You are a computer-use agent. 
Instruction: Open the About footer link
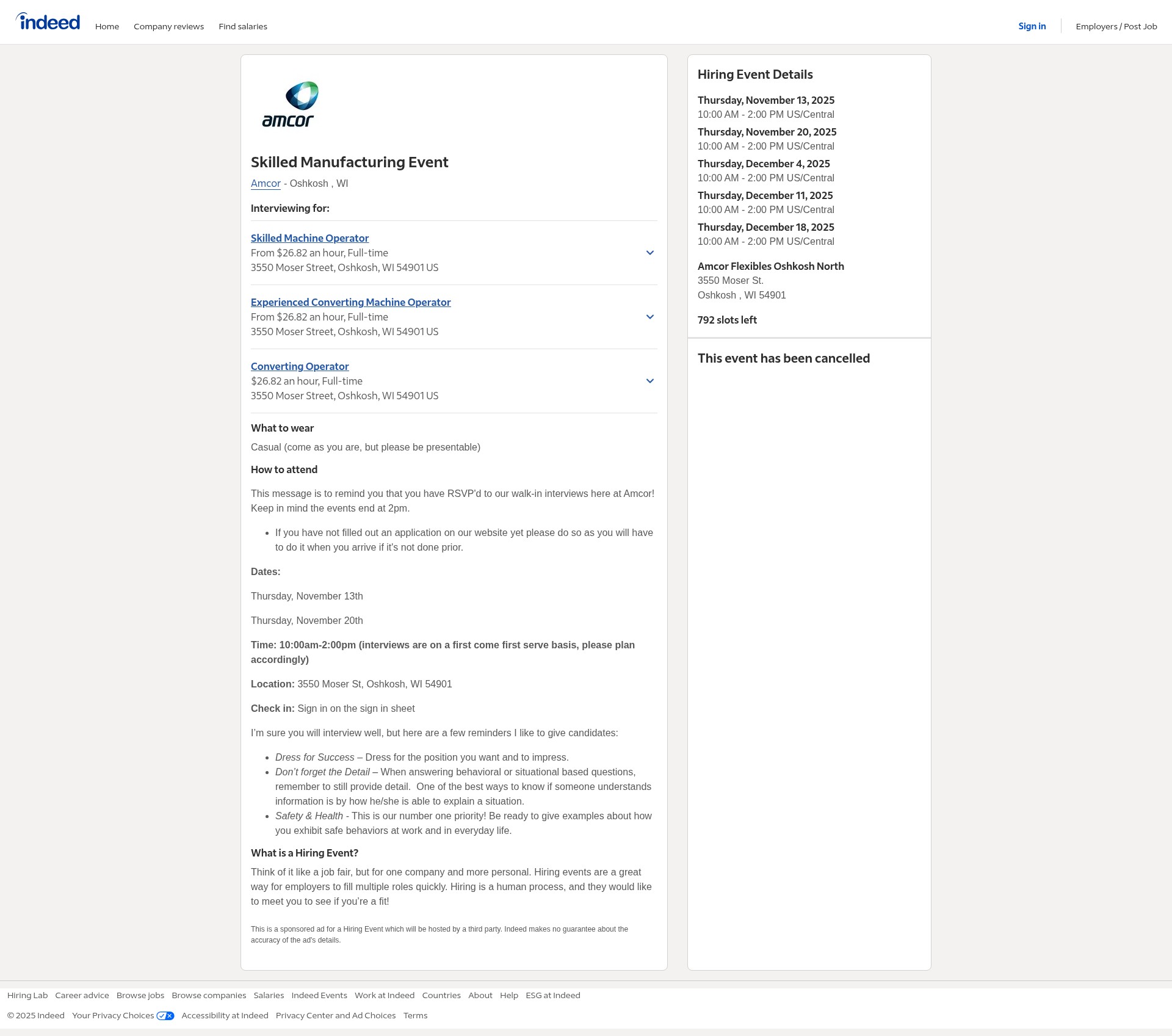tap(480, 995)
